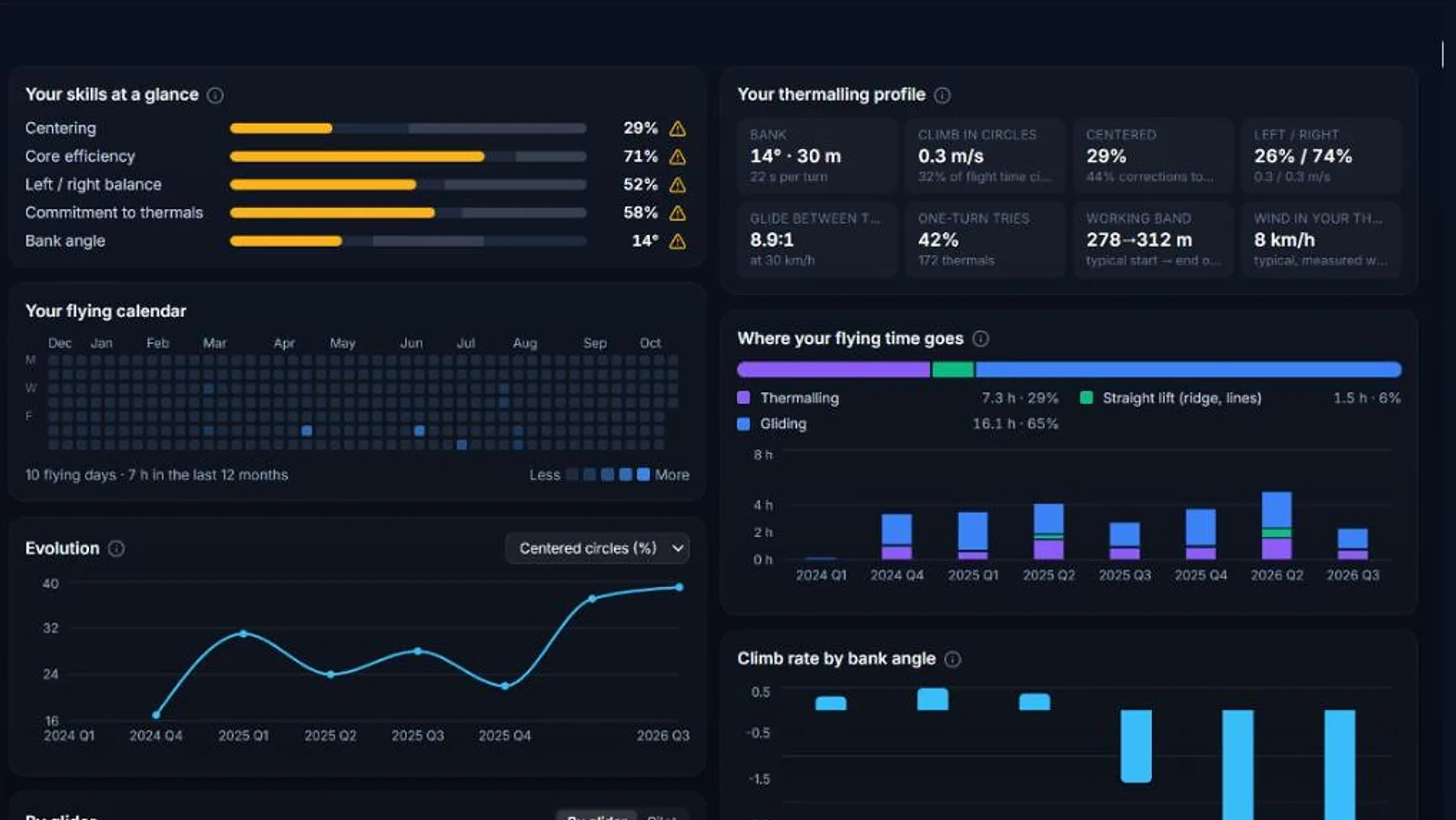The image size is (1456, 820).
Task: Click the 2026 Q3 data point on the Evolution line
Action: [679, 587]
